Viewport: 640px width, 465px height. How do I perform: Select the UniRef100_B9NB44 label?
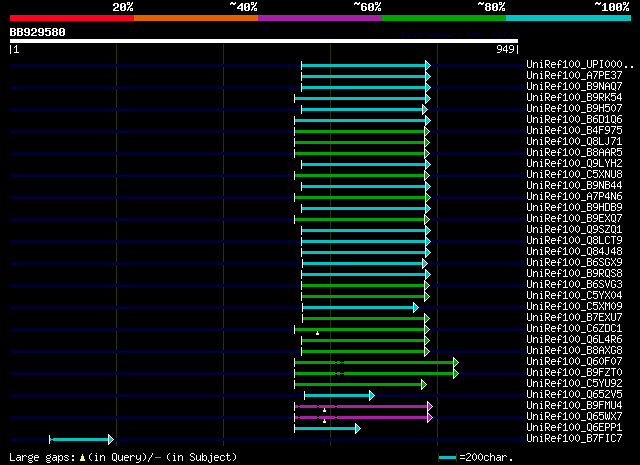click(x=574, y=186)
